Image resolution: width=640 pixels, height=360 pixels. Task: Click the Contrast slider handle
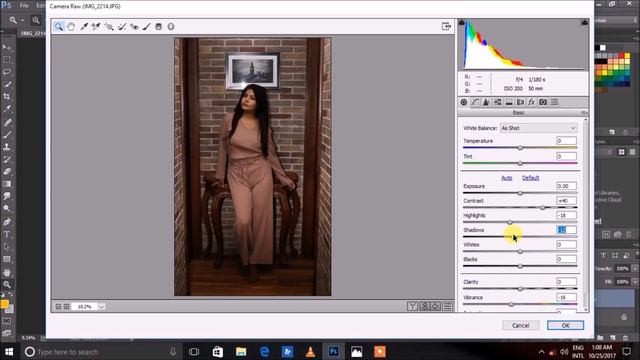(542, 207)
